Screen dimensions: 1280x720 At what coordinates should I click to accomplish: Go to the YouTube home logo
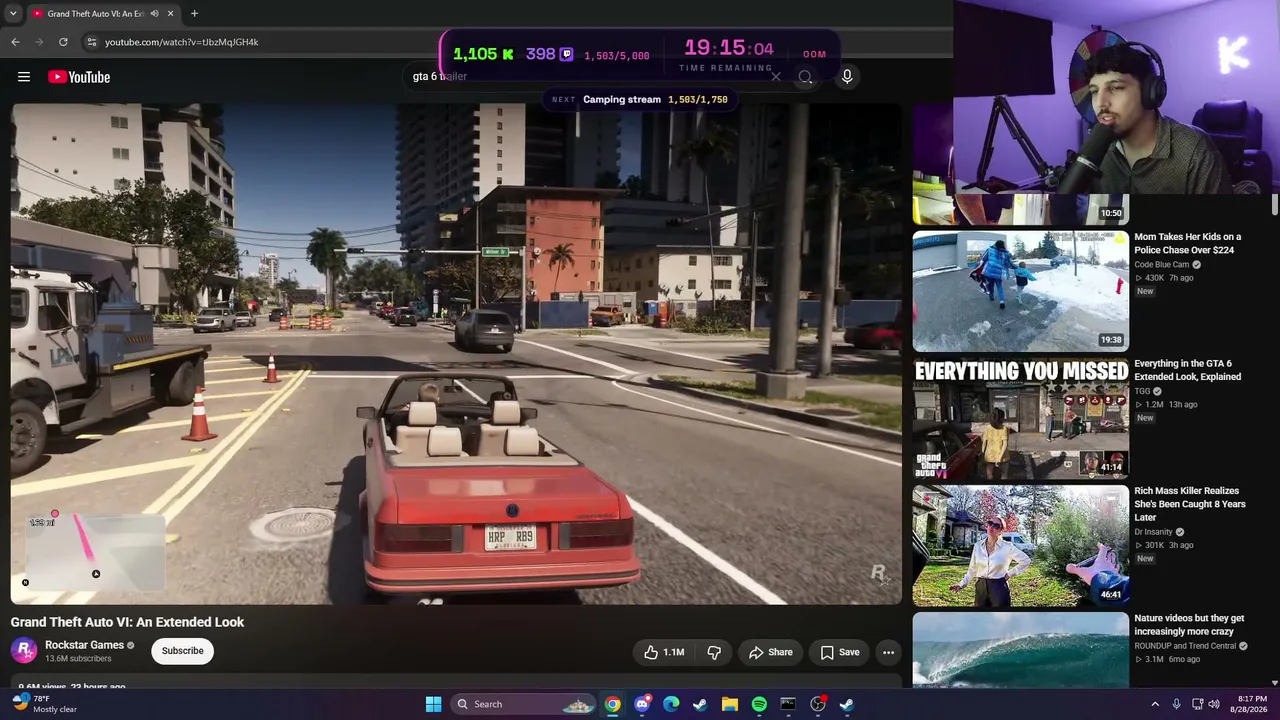coord(79,77)
